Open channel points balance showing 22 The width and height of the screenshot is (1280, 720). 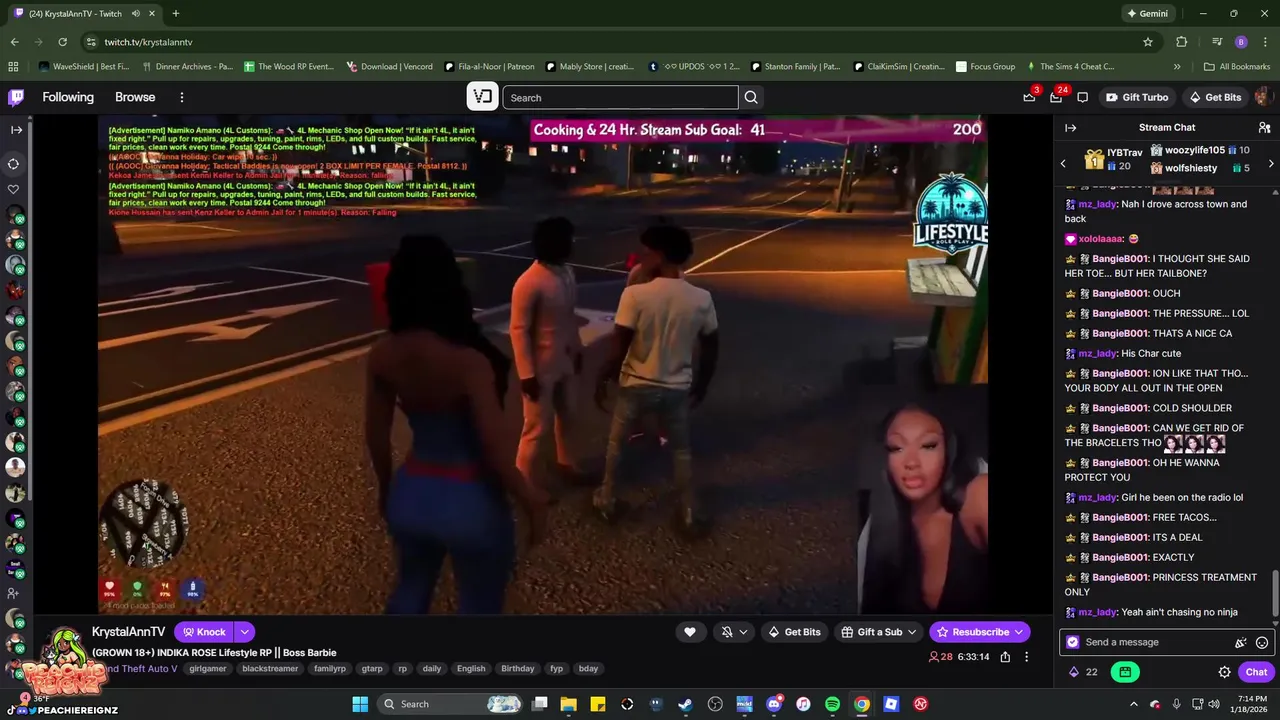(1083, 672)
